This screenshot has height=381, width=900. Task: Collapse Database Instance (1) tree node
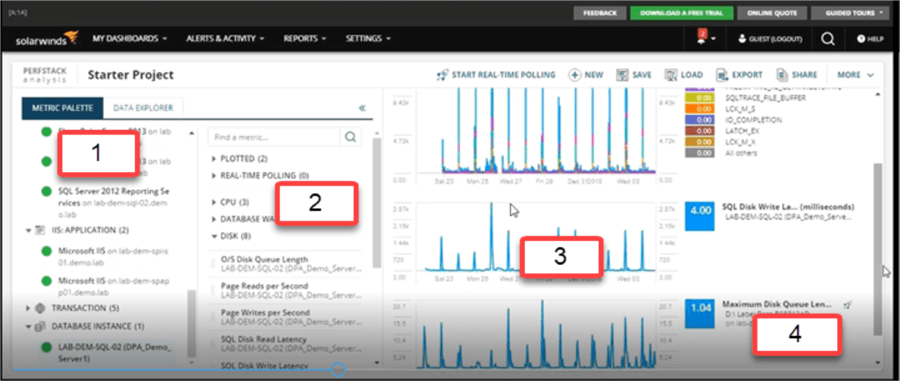(x=29, y=326)
